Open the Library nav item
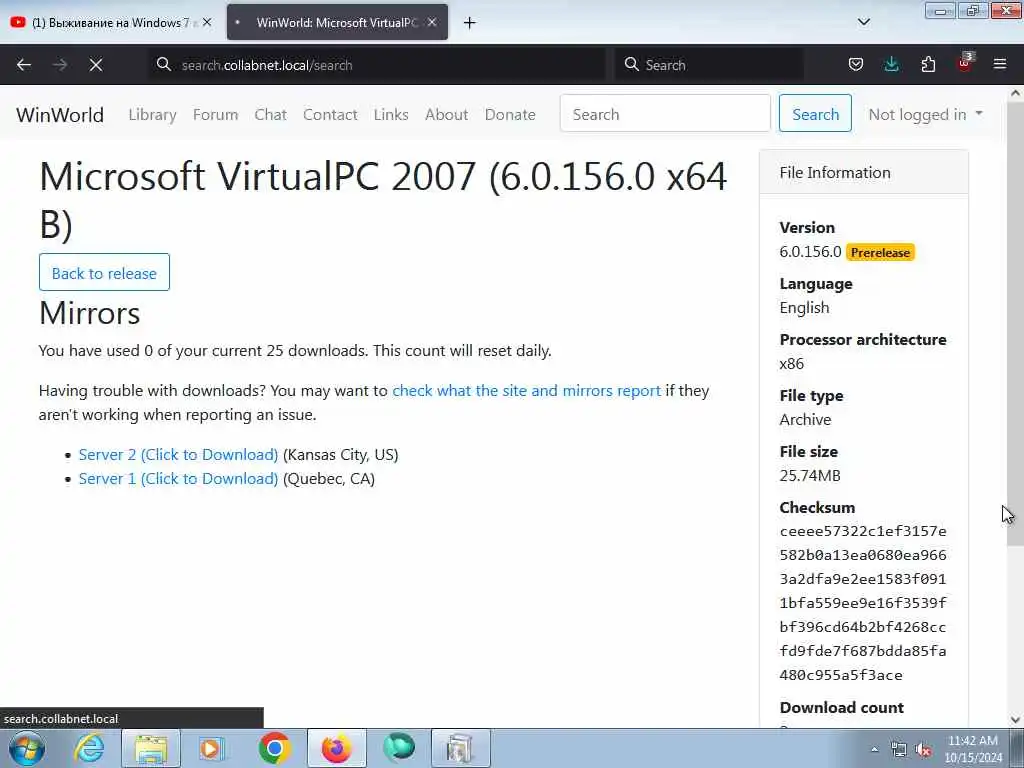The width and height of the screenshot is (1024, 768). [x=152, y=114]
